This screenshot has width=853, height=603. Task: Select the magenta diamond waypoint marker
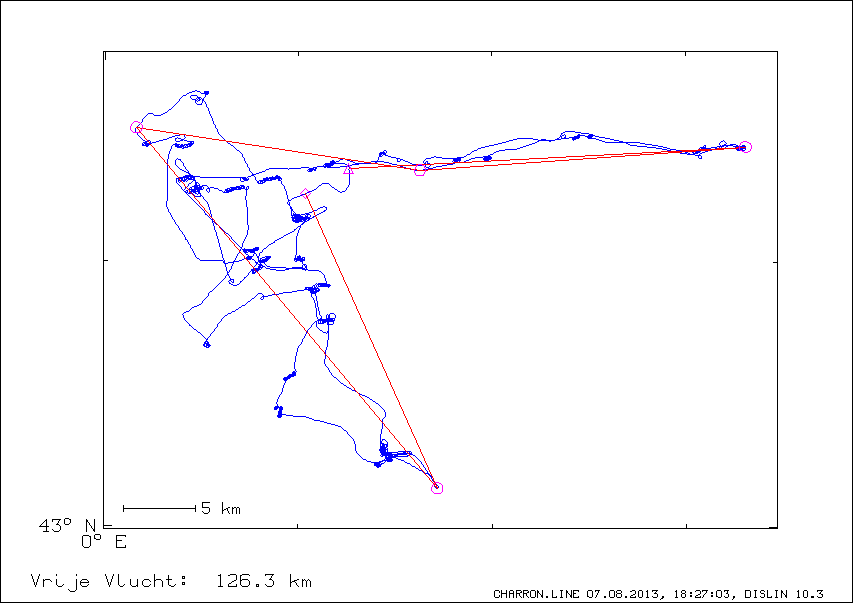click(x=305, y=192)
